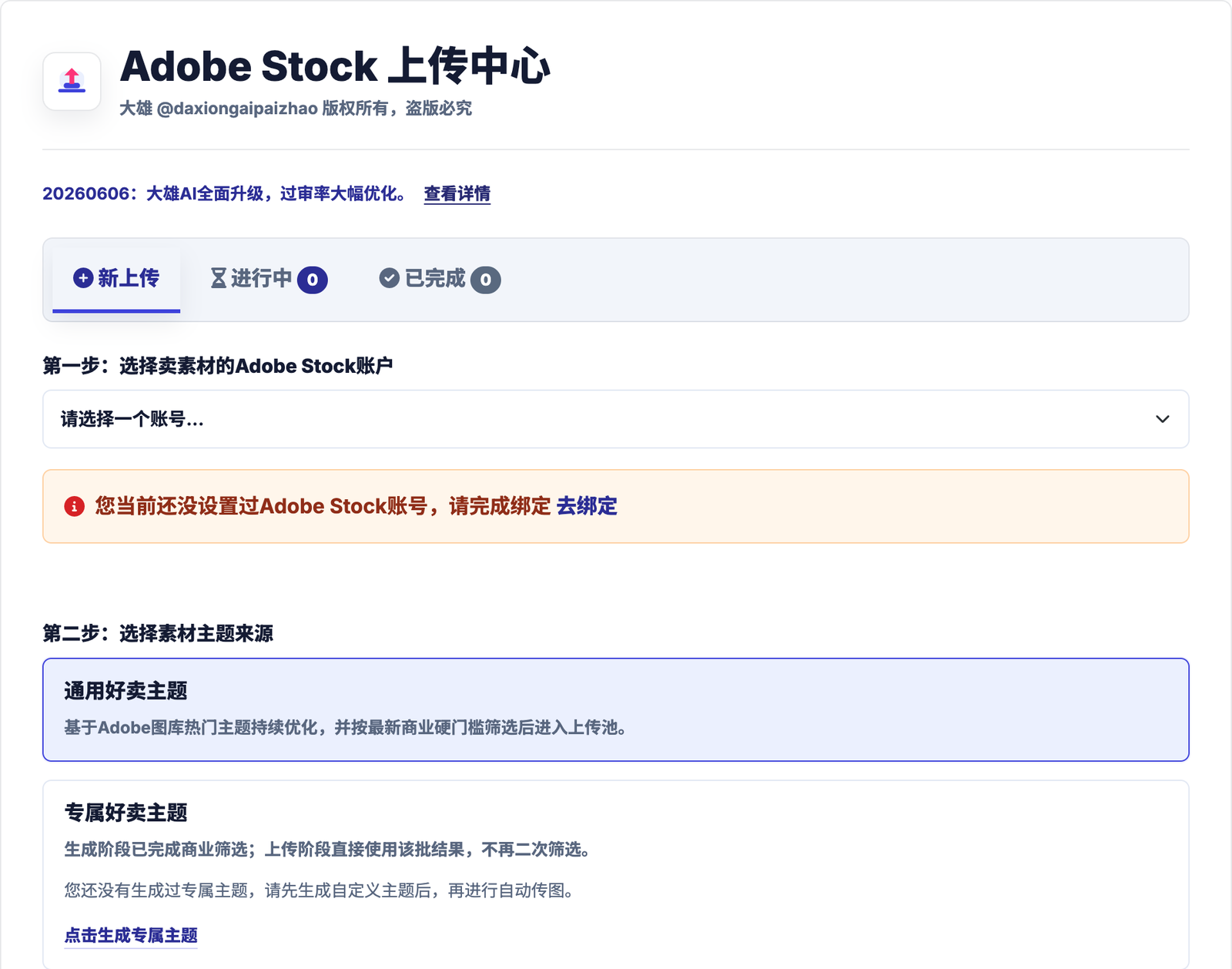Click the plus icon on 新上传 tab

[83, 278]
